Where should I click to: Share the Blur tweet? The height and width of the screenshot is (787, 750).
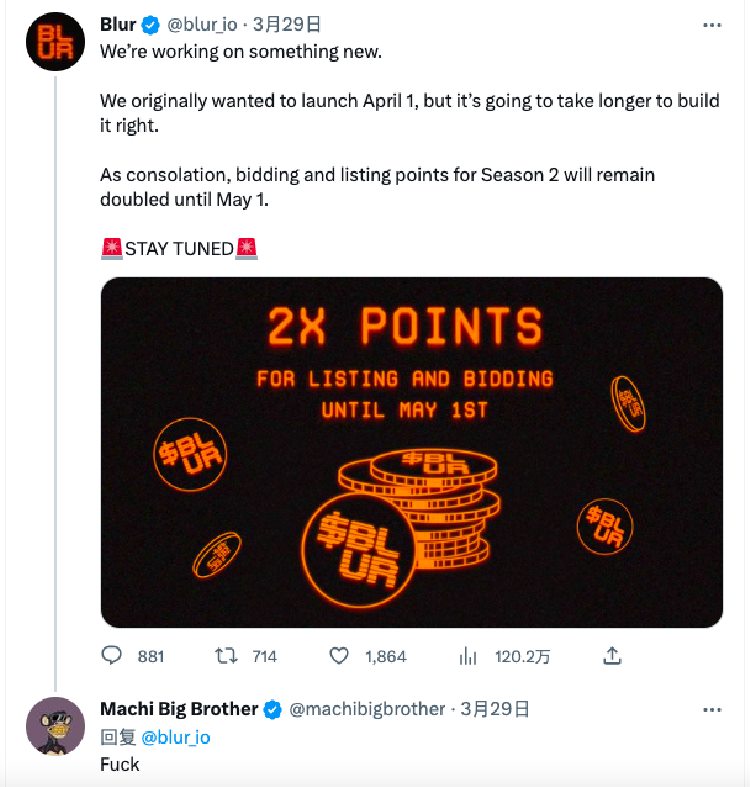613,656
